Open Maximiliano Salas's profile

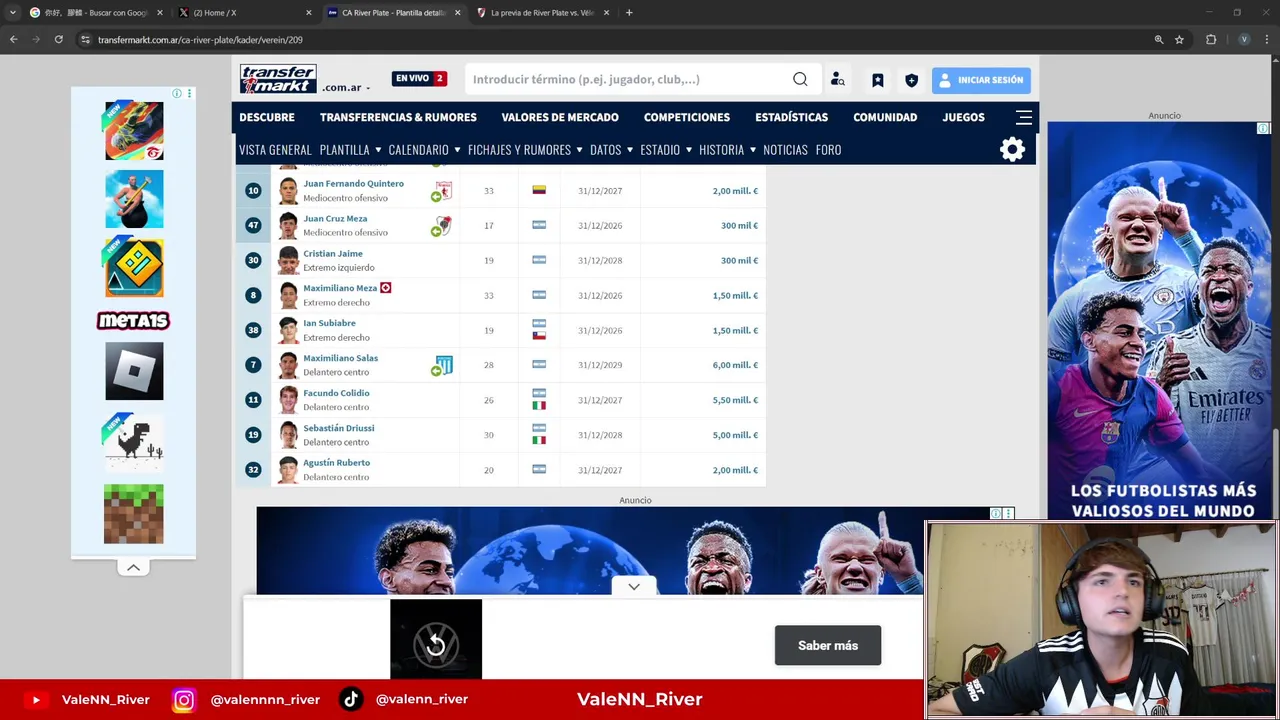tap(340, 358)
